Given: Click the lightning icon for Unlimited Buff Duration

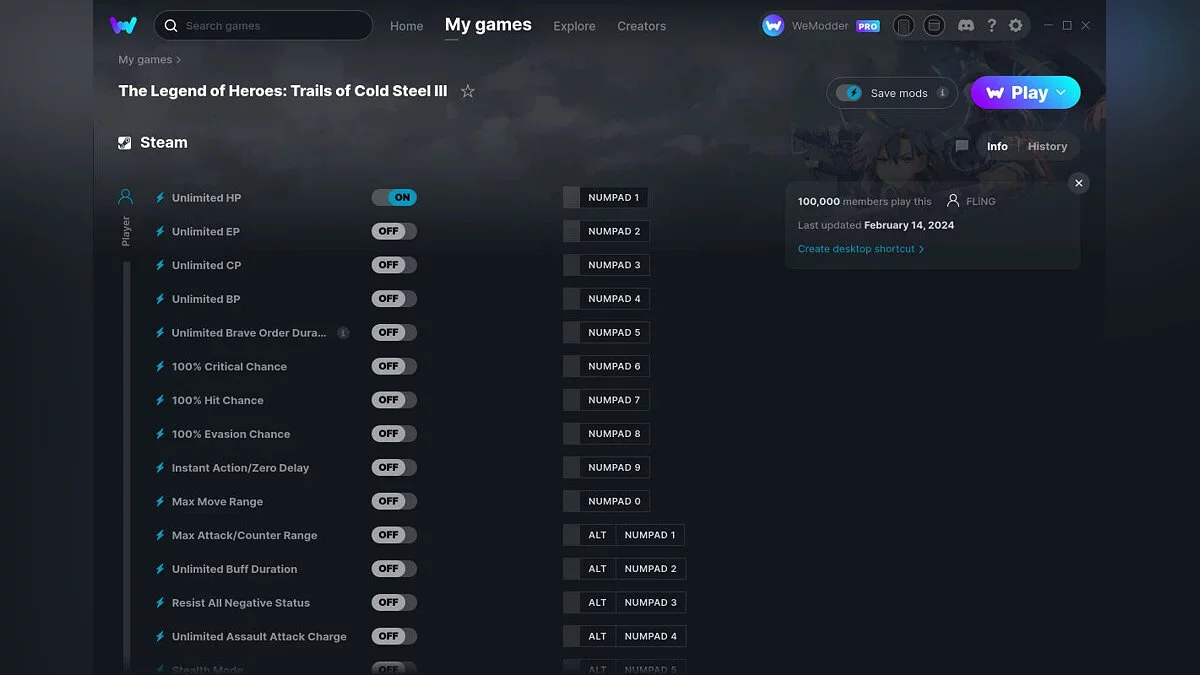Looking at the screenshot, I should point(160,569).
